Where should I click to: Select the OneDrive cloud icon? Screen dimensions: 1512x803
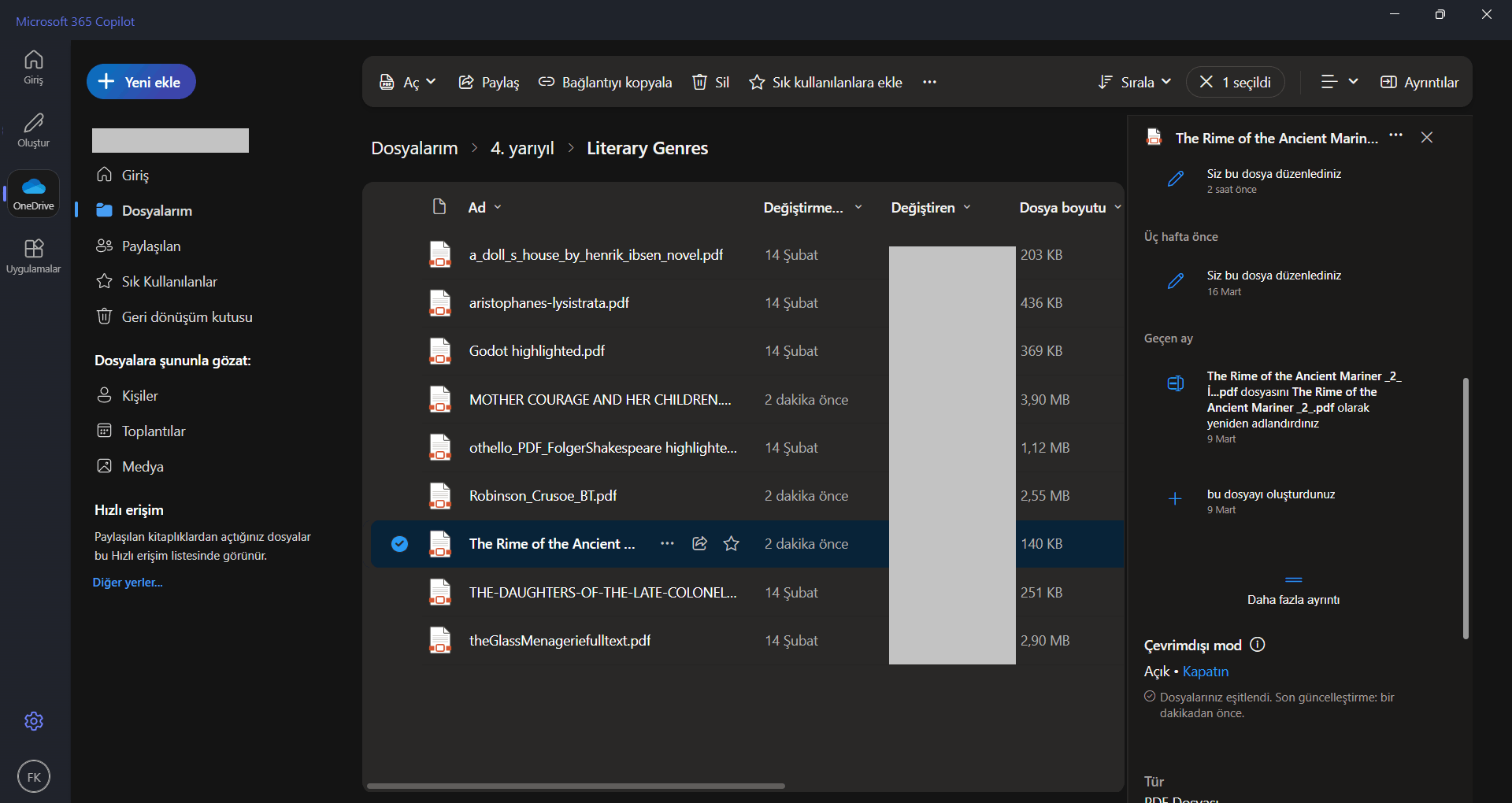click(x=33, y=193)
